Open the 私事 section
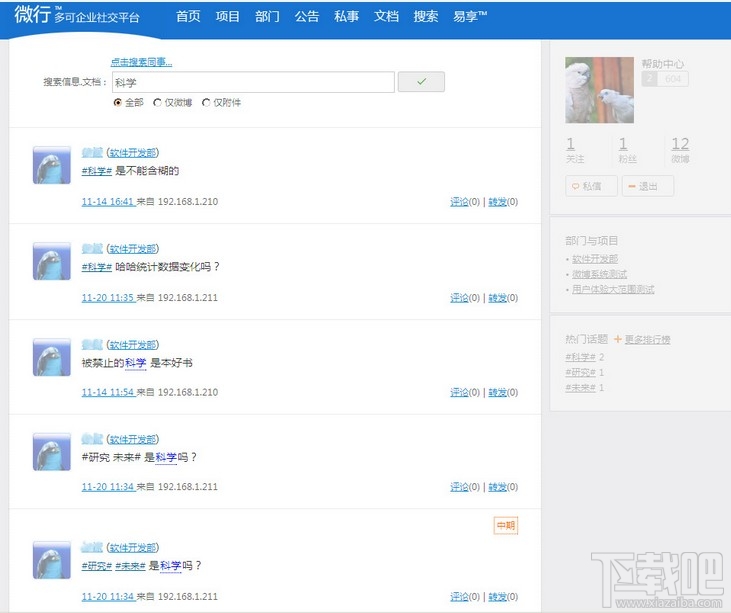This screenshot has width=731, height=613. 346,16
